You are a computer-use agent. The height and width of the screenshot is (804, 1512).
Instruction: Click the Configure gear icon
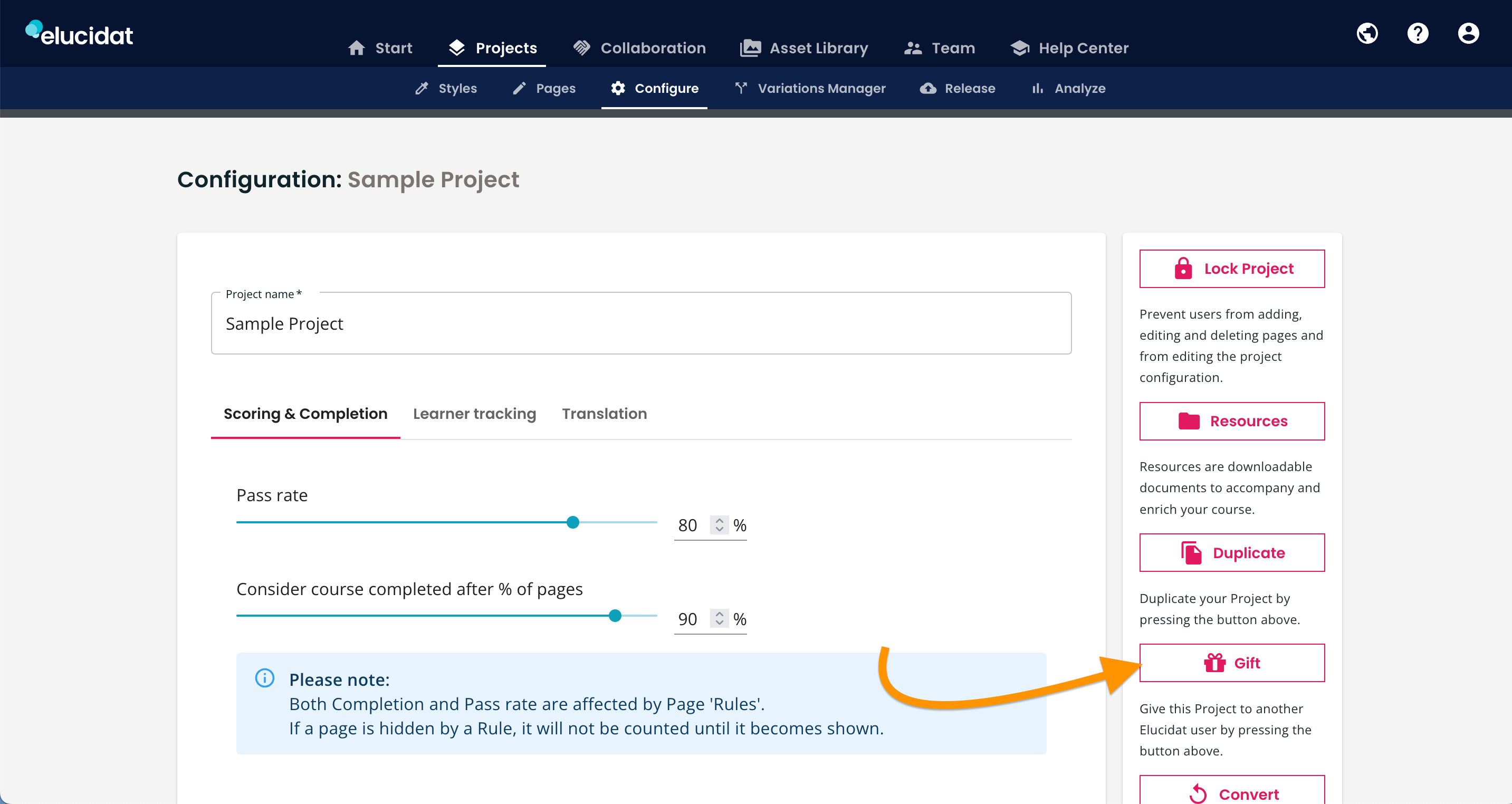(x=617, y=88)
